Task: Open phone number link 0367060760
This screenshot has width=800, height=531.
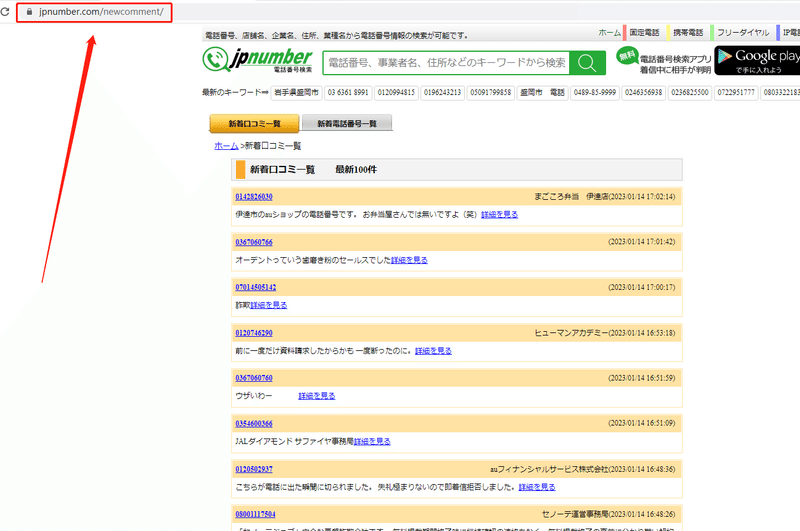Action: point(254,378)
